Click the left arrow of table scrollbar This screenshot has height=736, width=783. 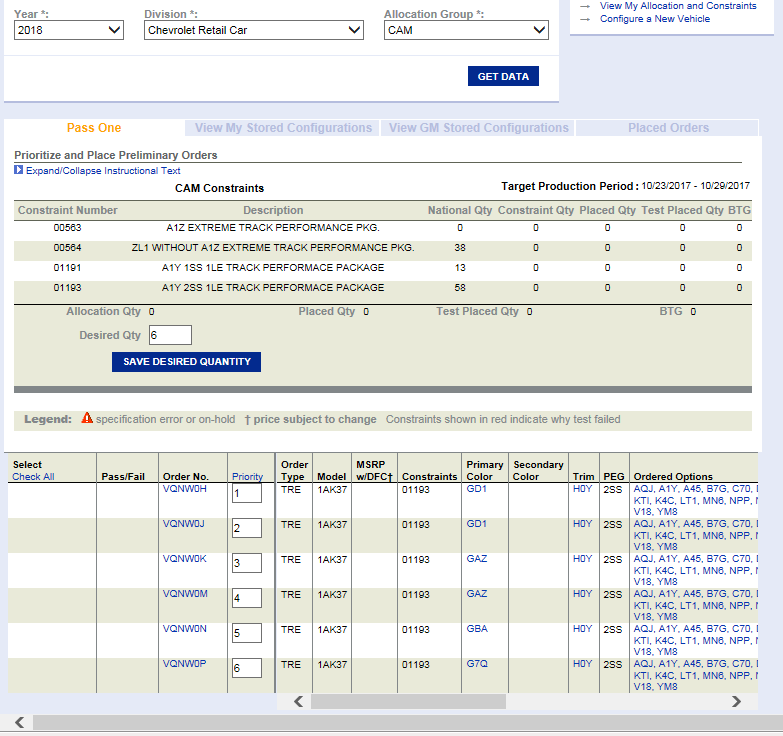pos(297,702)
